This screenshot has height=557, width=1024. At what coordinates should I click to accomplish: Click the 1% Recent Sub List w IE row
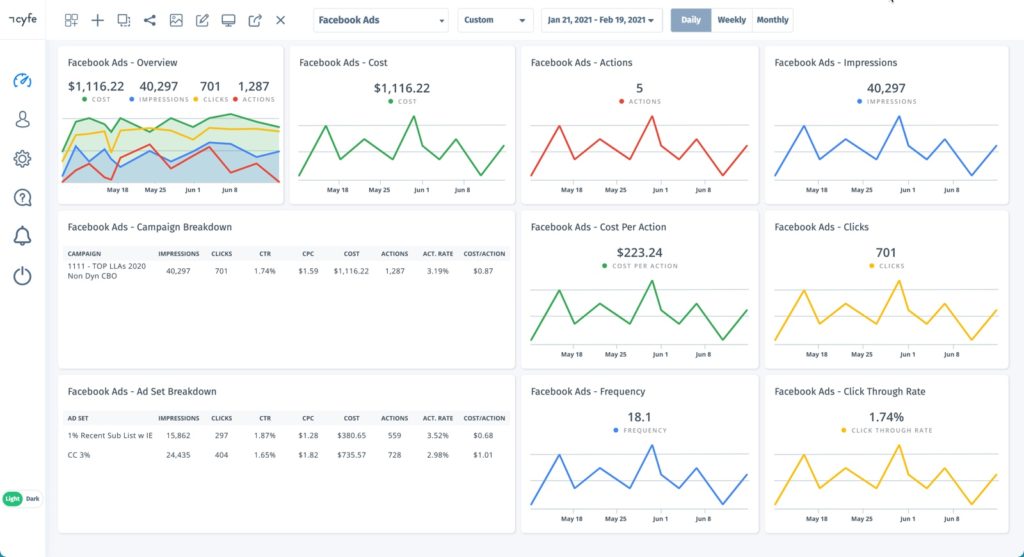(285, 436)
